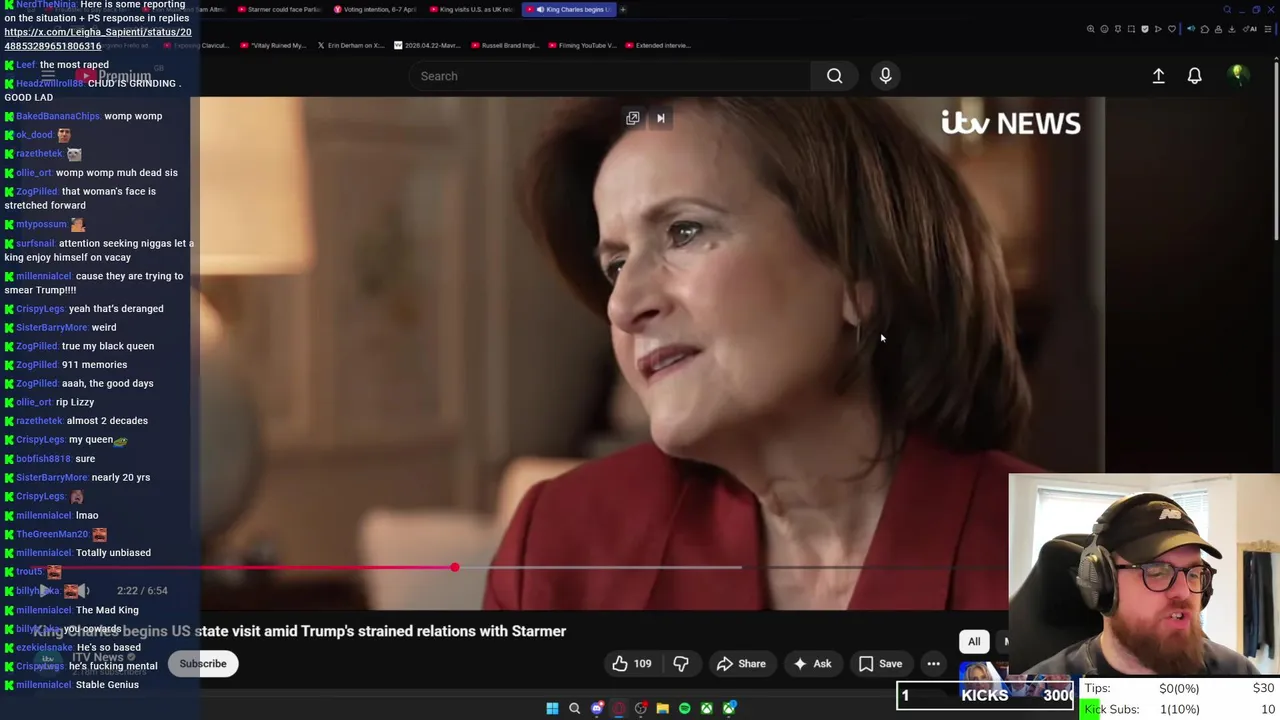The image size is (1280, 720).
Task: Open the YouTube upload/create icon
Action: coord(1158,76)
